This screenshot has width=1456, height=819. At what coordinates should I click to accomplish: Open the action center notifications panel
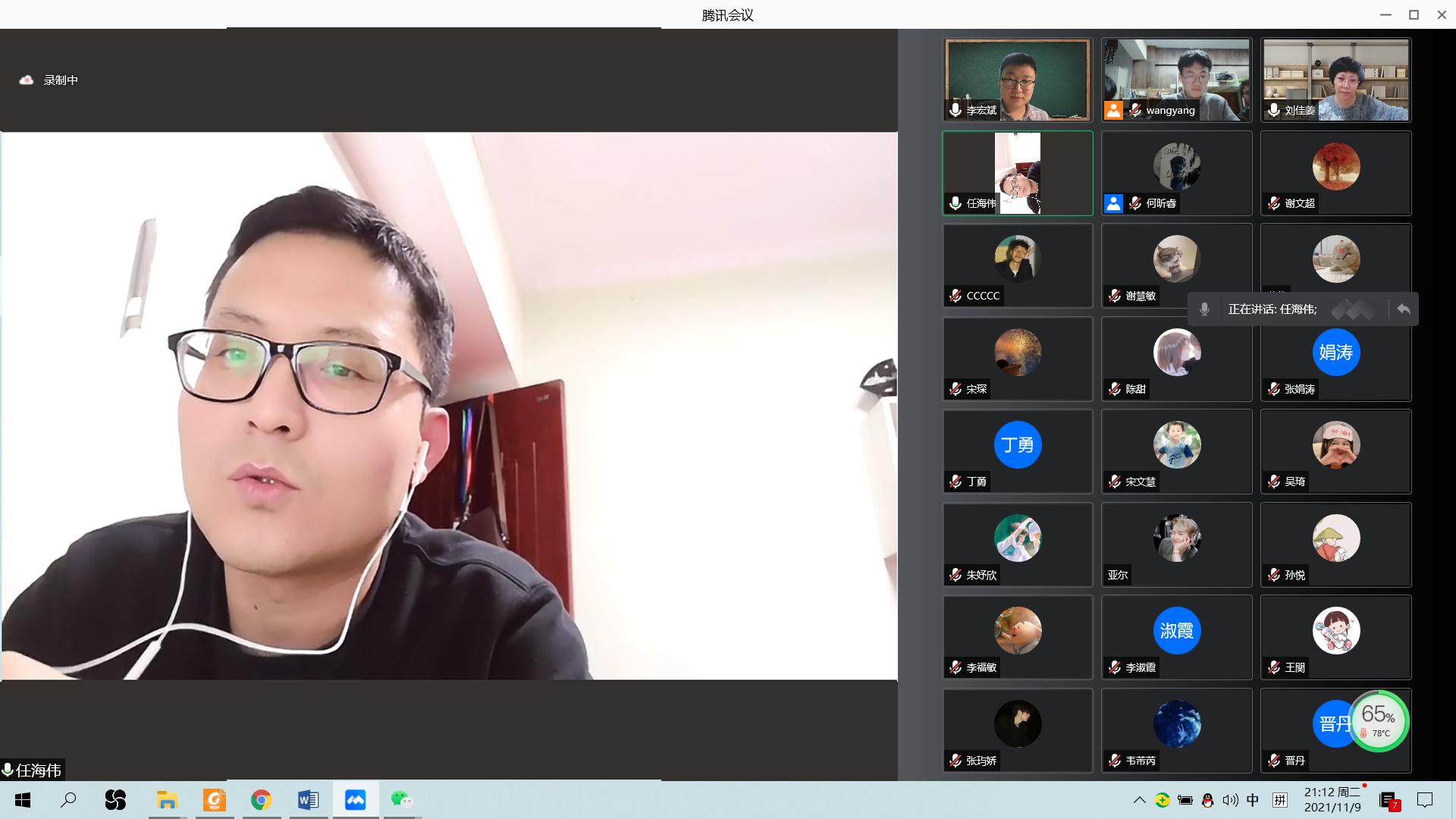pos(1425,800)
